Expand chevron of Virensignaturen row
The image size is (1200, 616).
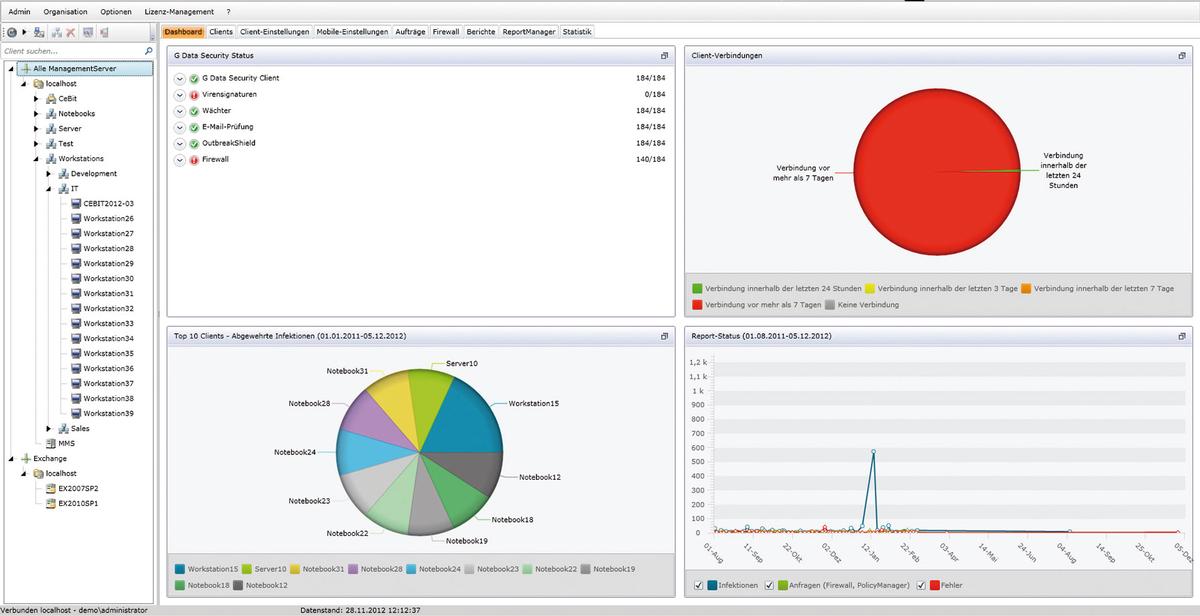(180, 95)
